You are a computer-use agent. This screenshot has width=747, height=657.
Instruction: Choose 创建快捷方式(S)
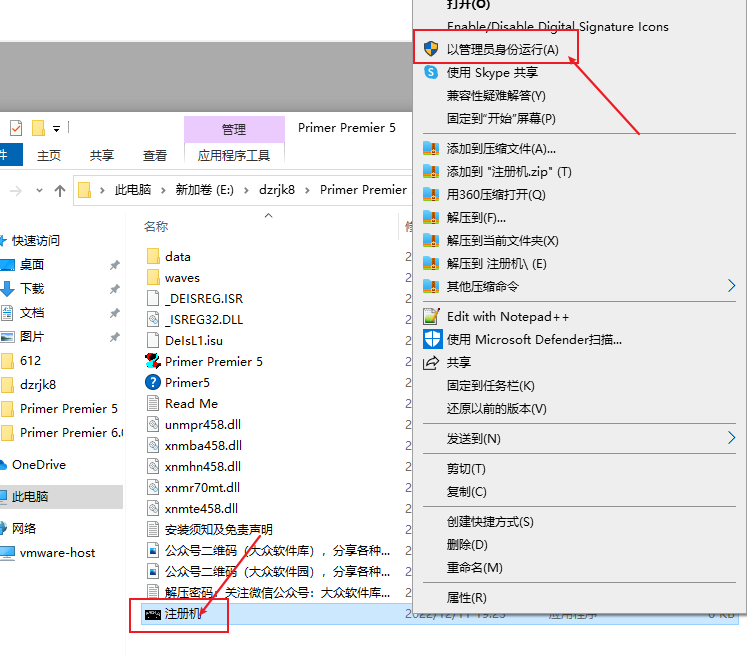490,522
